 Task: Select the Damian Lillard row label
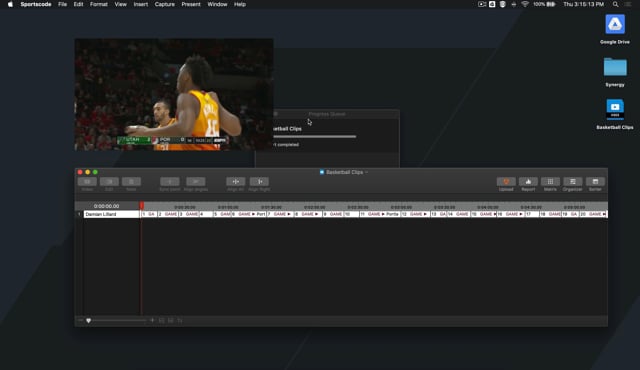click(112, 214)
